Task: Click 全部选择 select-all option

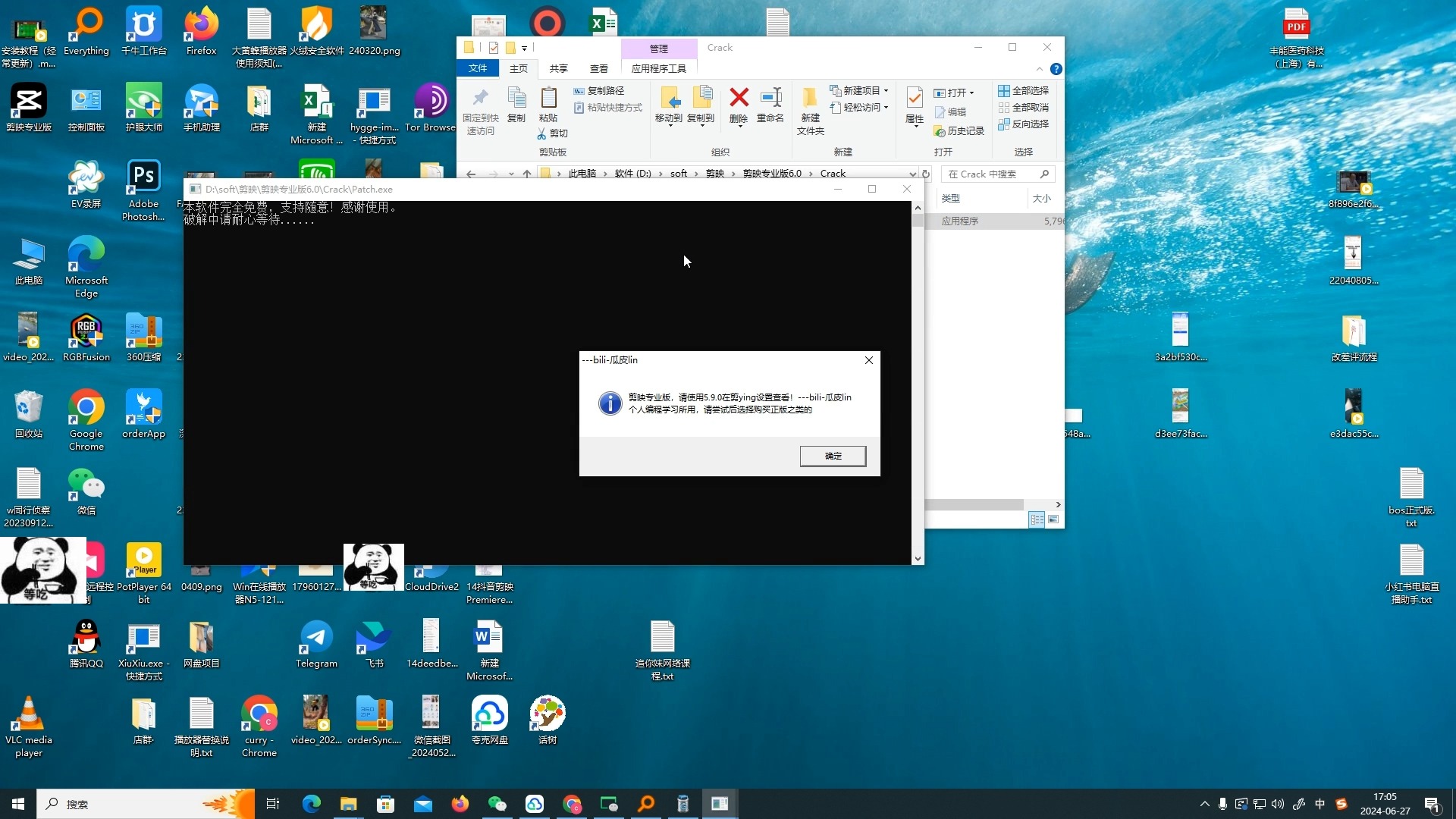Action: (x=1024, y=90)
